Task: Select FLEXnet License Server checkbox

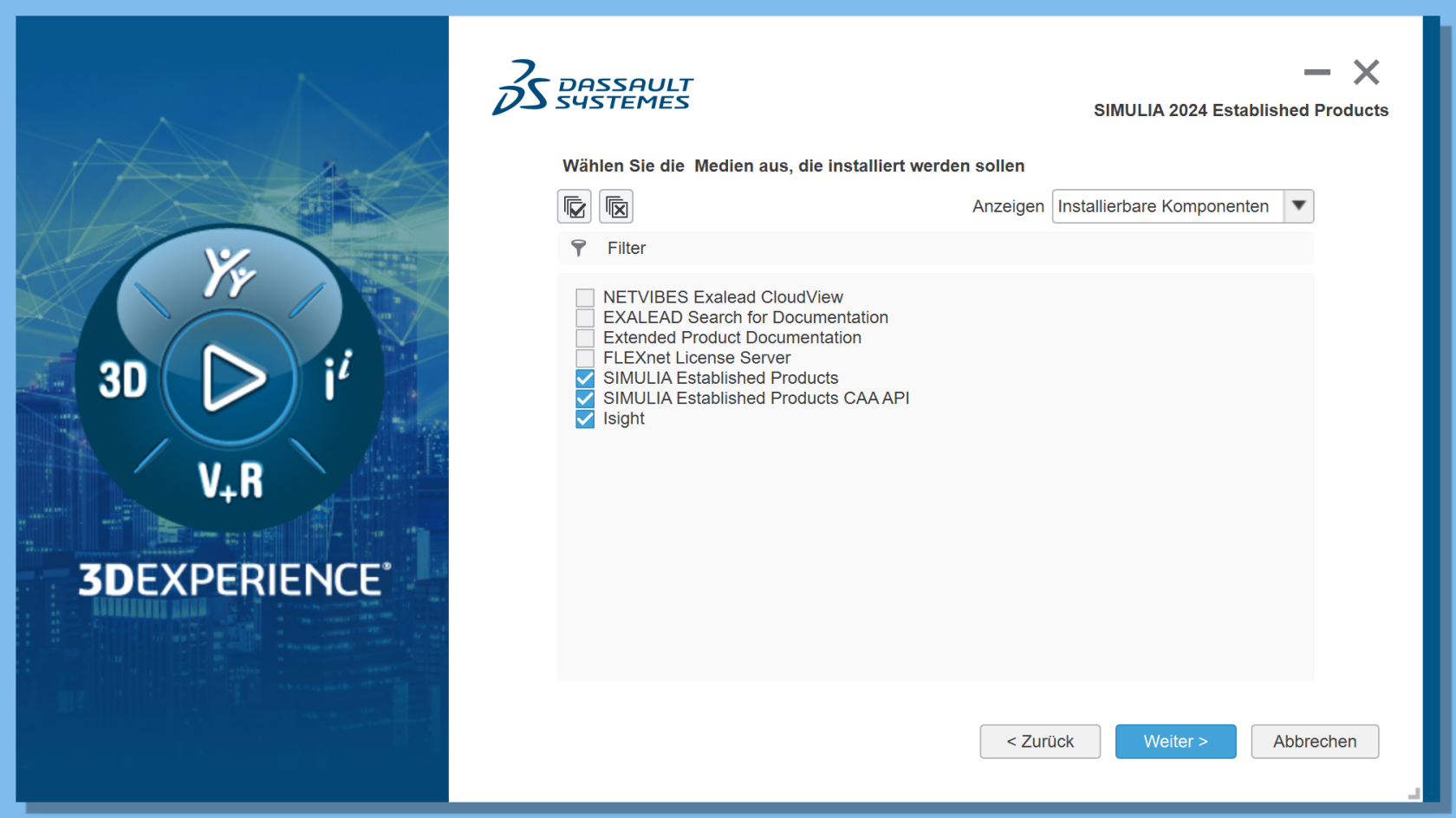Action: coord(585,358)
